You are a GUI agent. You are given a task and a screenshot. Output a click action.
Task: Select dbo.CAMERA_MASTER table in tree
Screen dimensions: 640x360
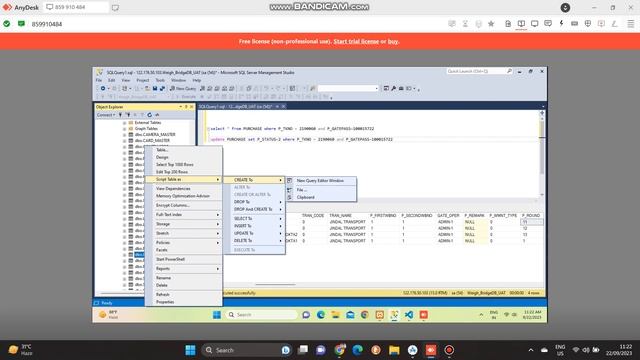coord(155,135)
